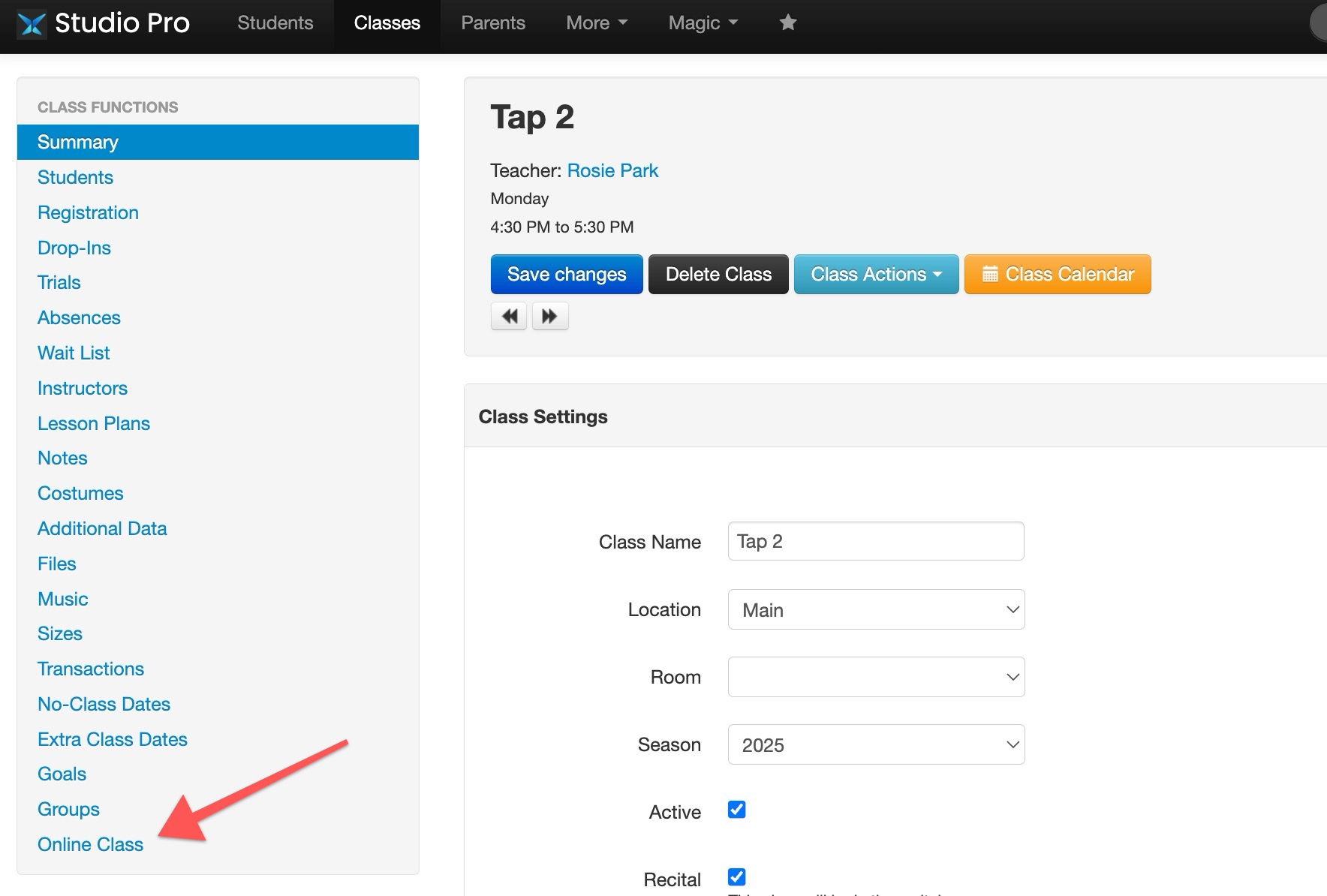Open Files in the sidebar

(x=57, y=564)
